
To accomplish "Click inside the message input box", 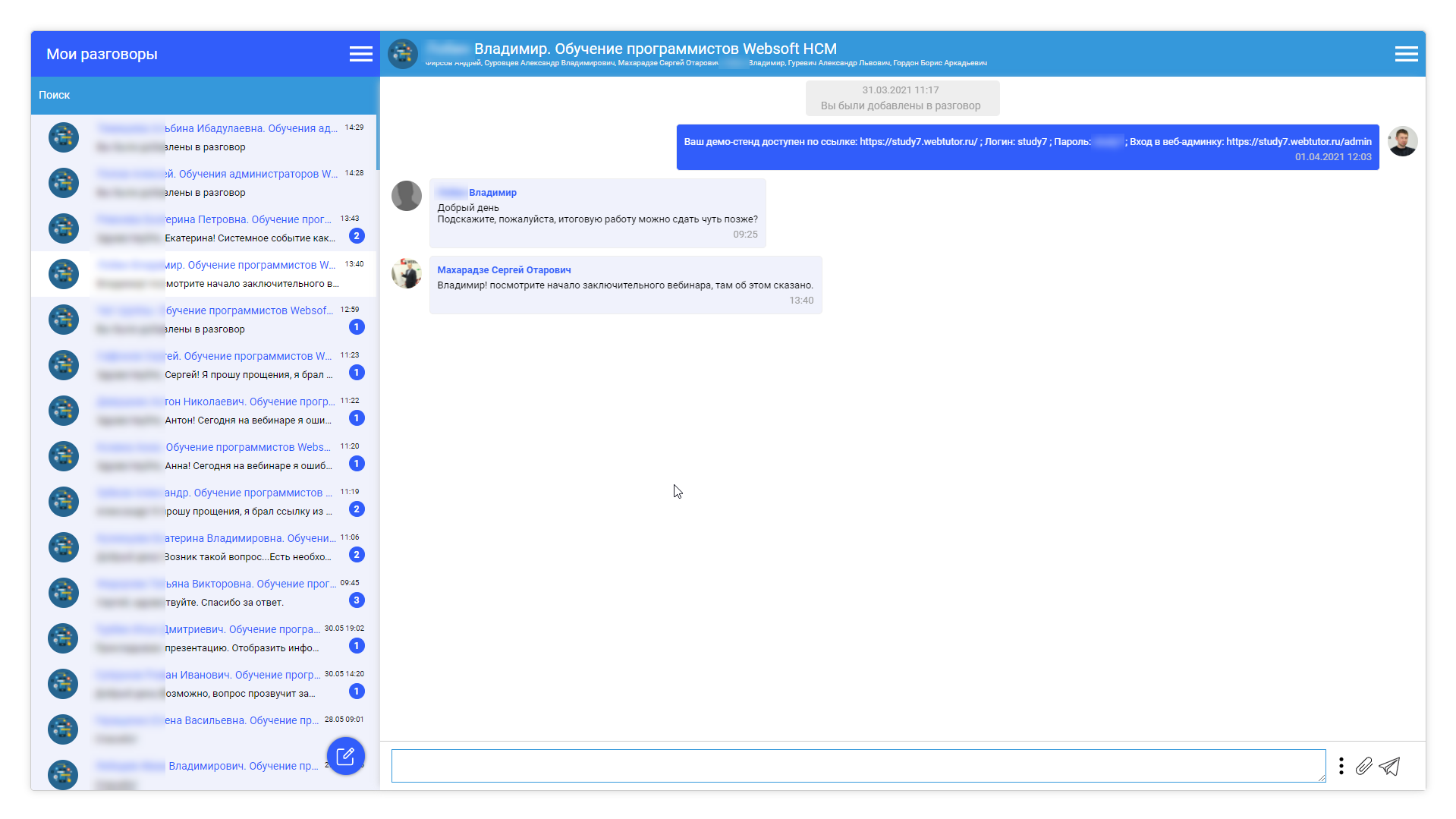I will [857, 766].
